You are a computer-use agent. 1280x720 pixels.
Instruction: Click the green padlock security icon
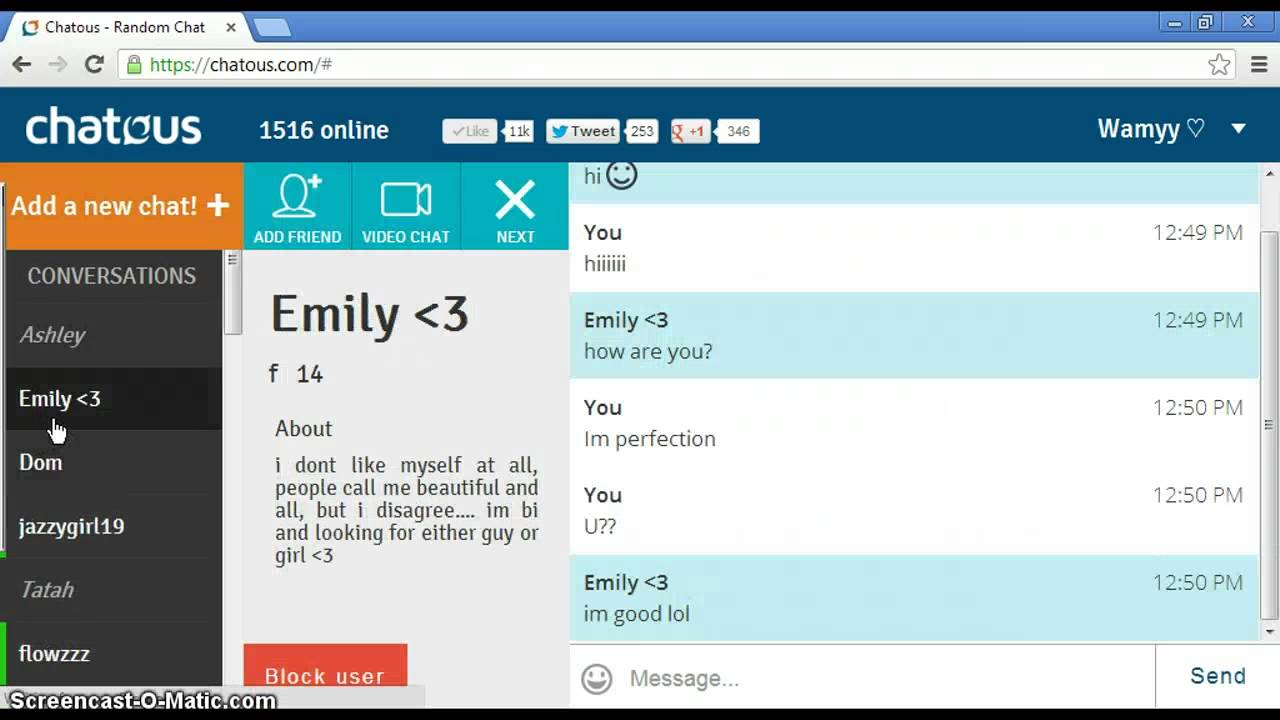134,65
